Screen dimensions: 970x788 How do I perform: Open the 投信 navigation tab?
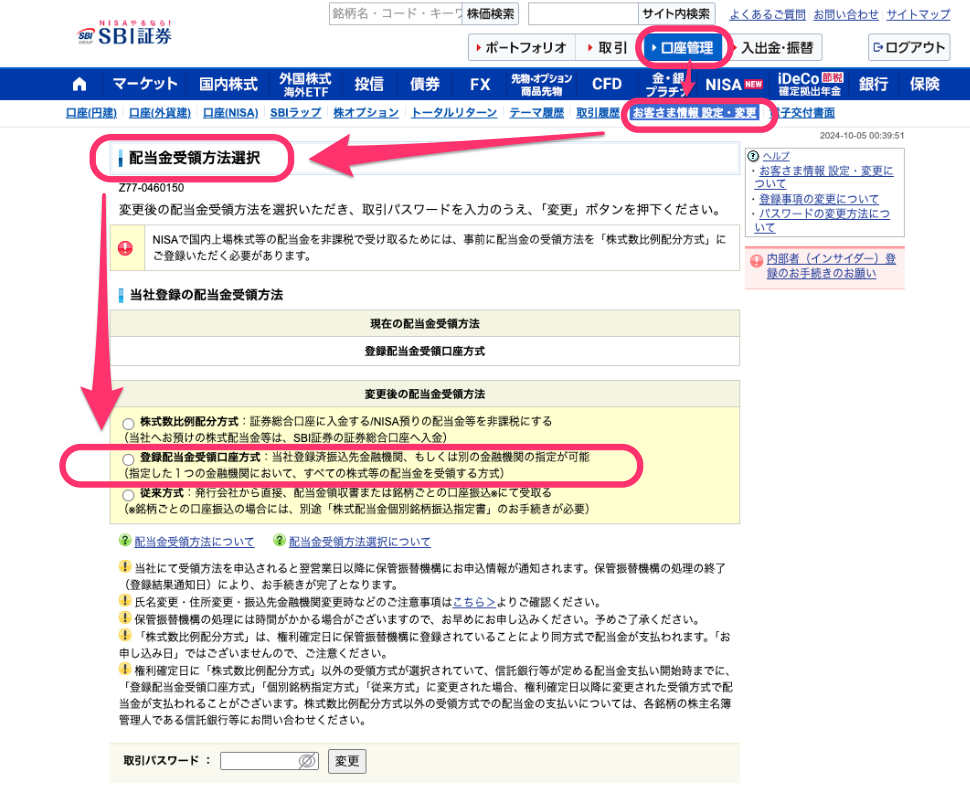tap(369, 84)
